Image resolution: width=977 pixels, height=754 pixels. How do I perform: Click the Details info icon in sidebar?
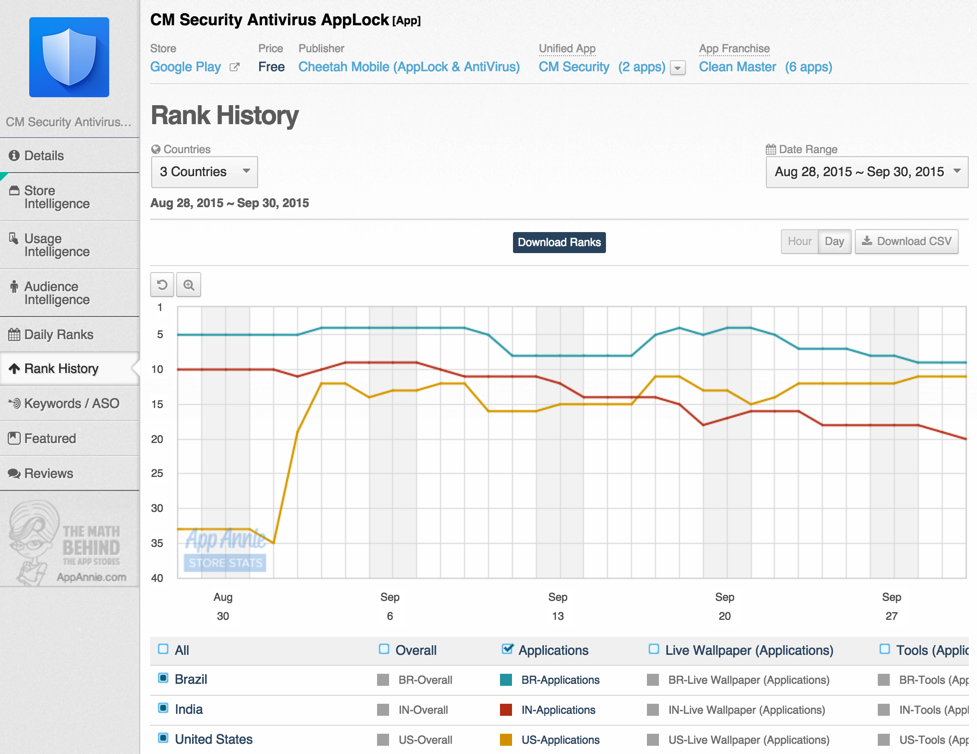coord(14,156)
